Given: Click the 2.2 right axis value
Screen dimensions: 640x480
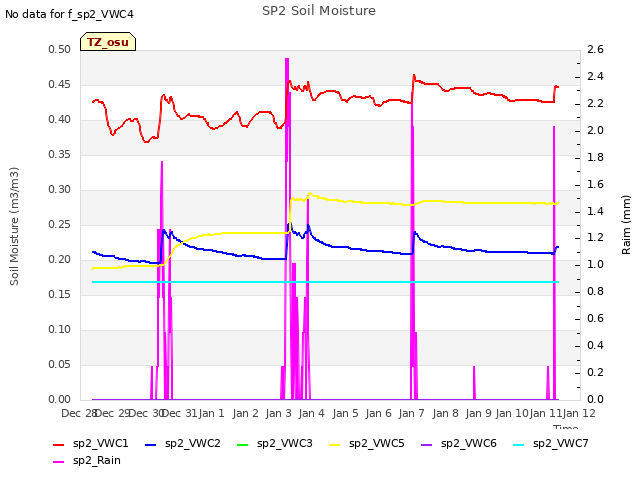Looking at the screenshot, I should pyautogui.click(x=595, y=103).
